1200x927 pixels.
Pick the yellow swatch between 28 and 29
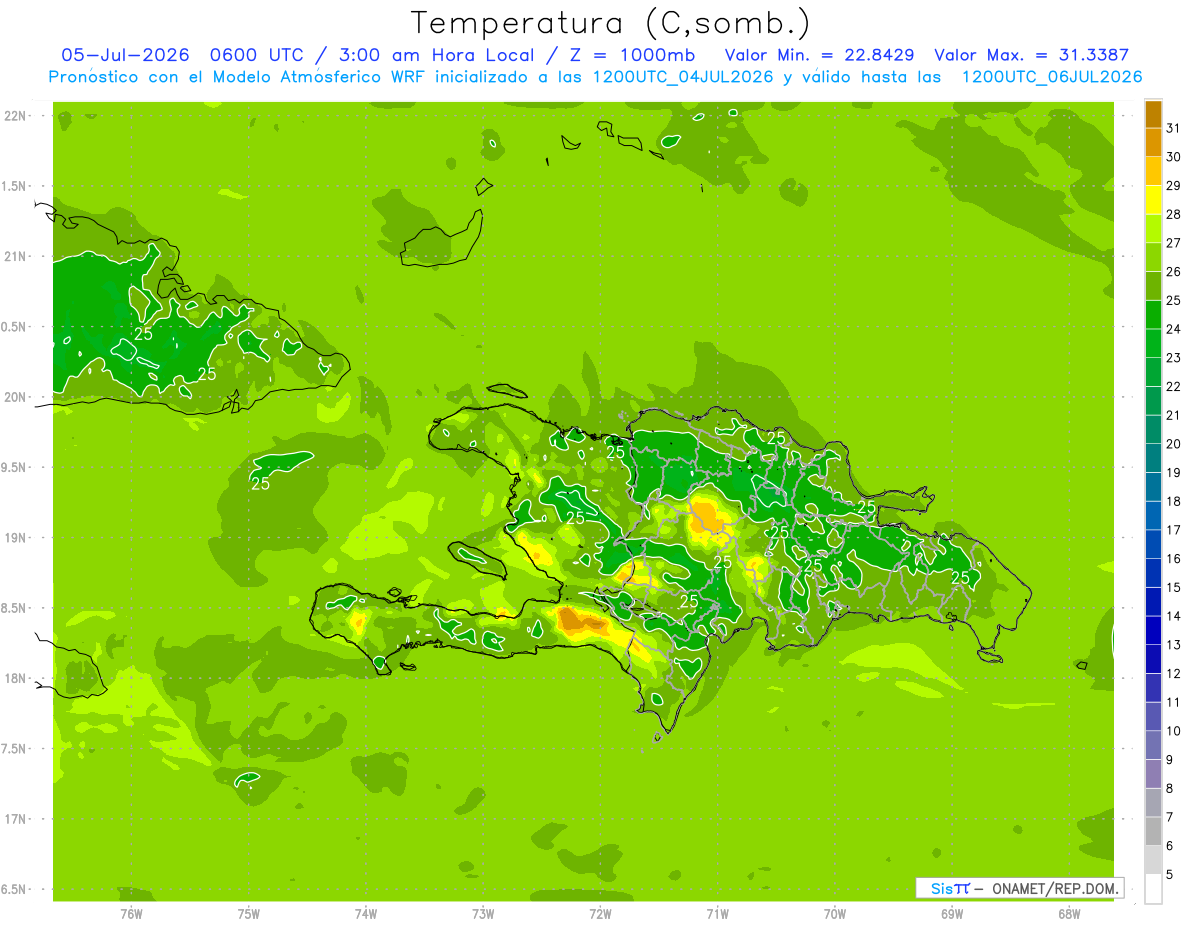pos(1153,200)
